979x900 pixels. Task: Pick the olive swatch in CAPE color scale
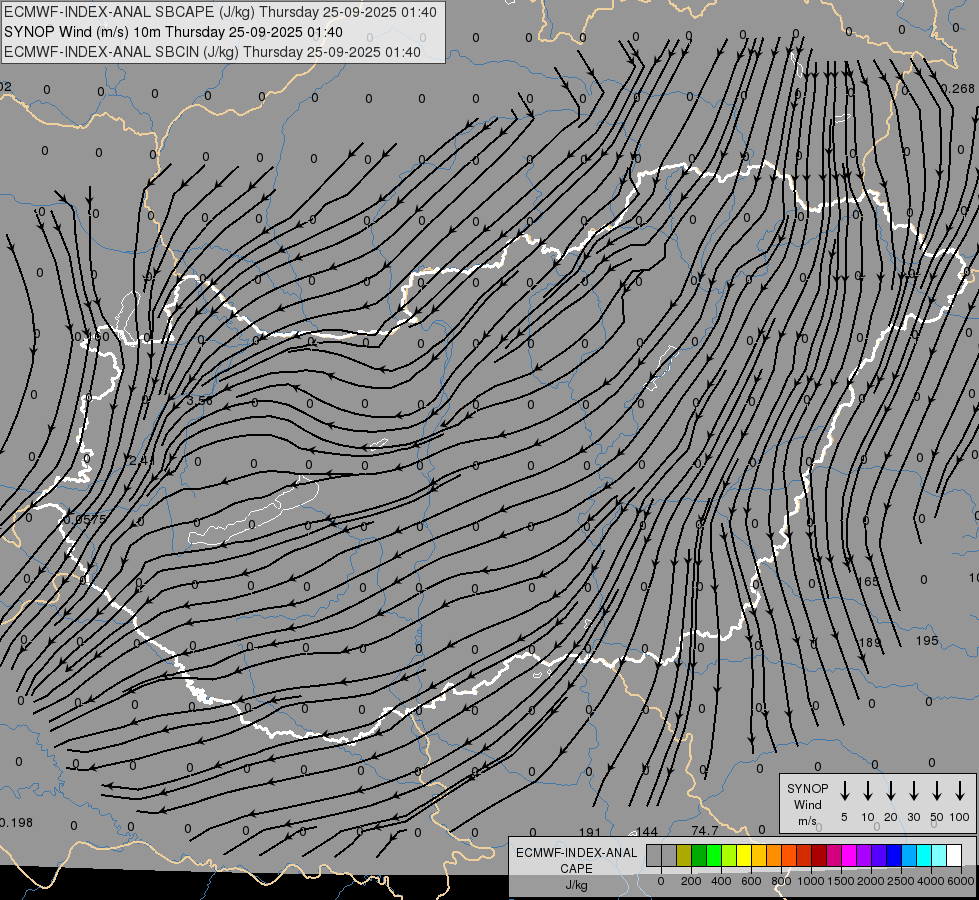point(684,855)
